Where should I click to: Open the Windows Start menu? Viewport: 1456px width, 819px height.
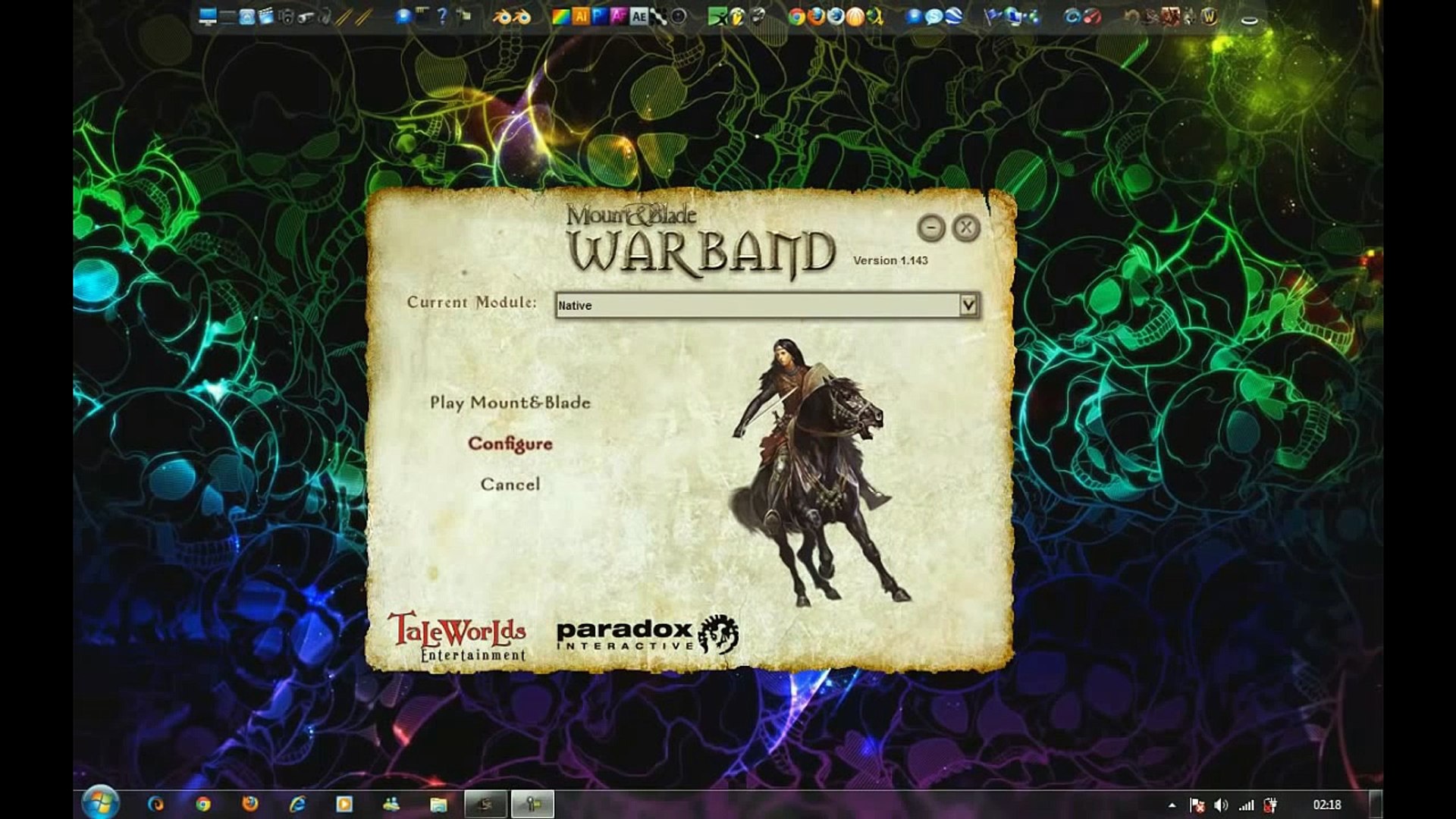pyautogui.click(x=99, y=804)
